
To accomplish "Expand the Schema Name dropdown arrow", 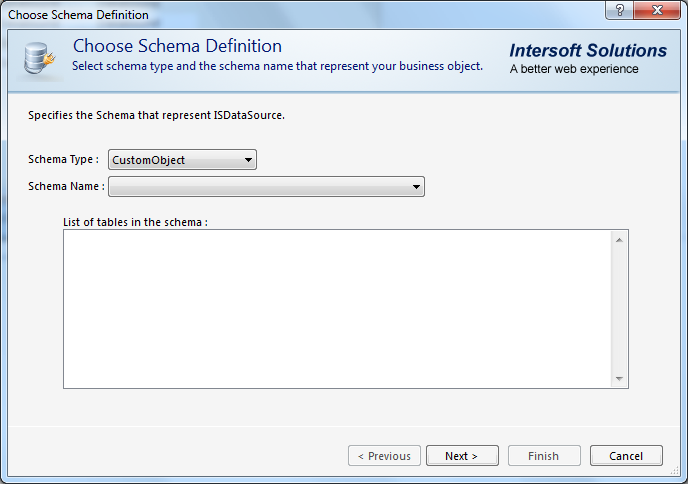I will coord(415,187).
